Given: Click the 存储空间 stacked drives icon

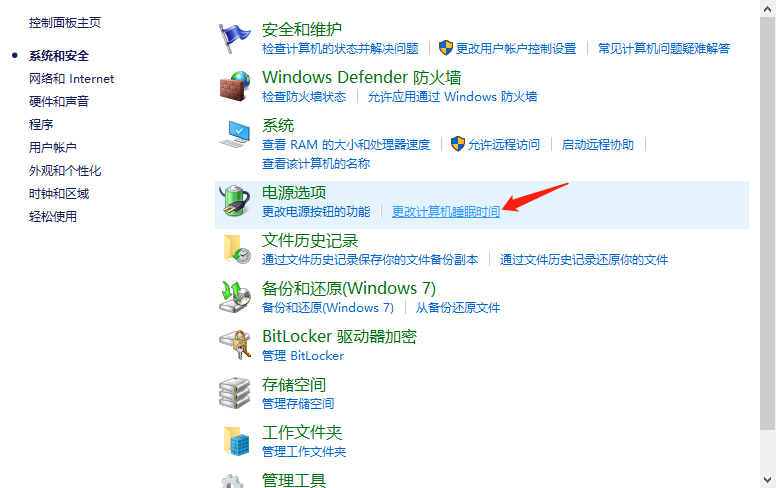Looking at the screenshot, I should (x=235, y=393).
